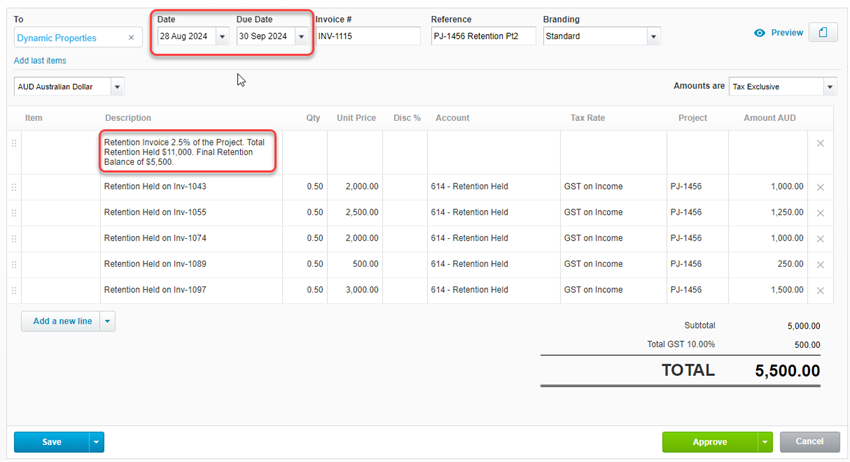The image size is (850, 462).
Task: Click the Due Date field 30 Sep 2024
Action: click(266, 36)
